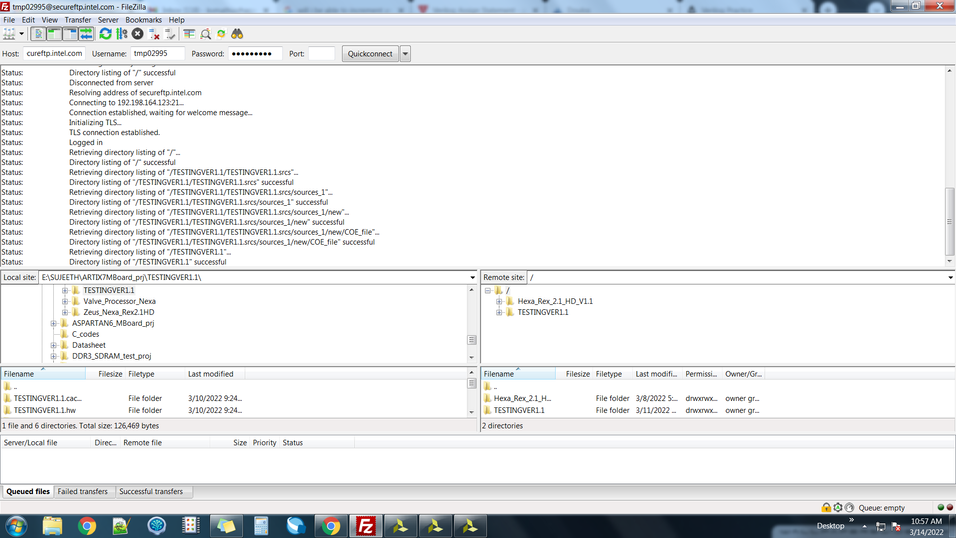Sort remote files by Owner/Group column

[x=743, y=374]
